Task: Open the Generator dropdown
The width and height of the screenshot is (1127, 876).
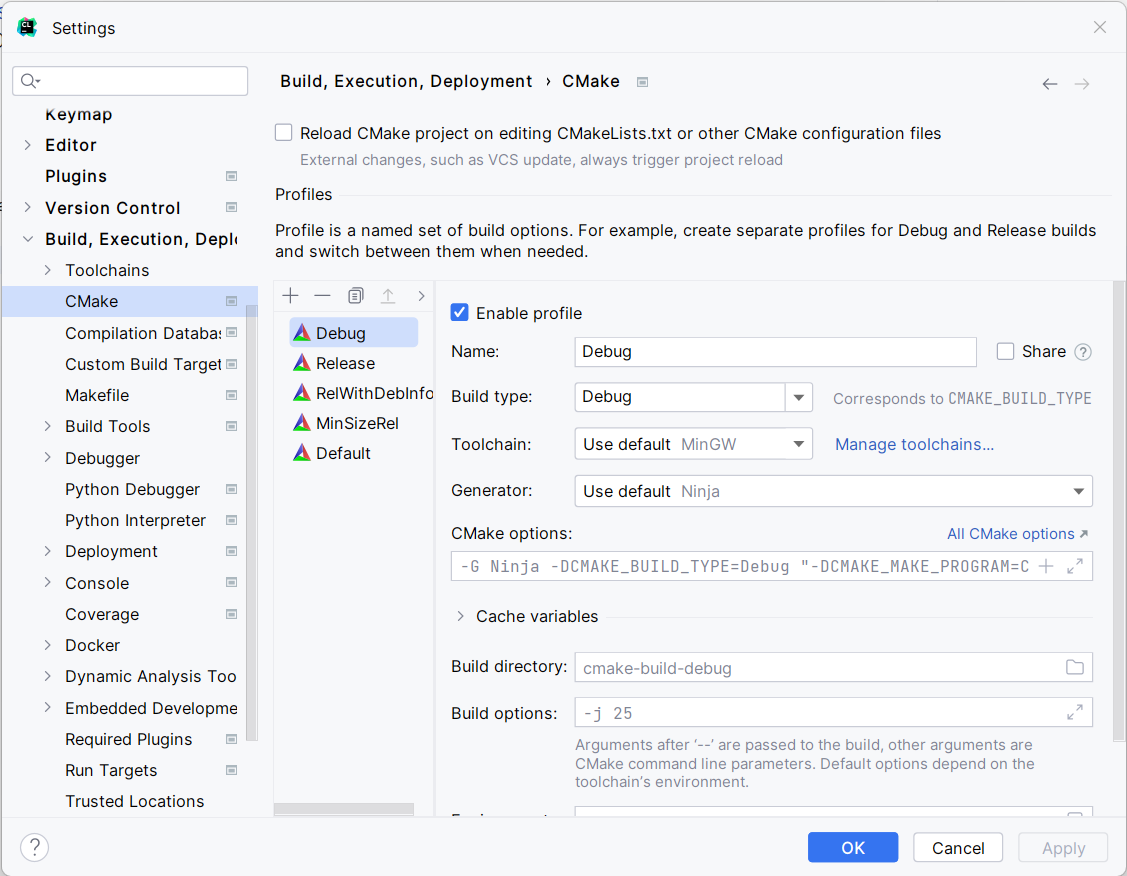Action: click(x=834, y=492)
